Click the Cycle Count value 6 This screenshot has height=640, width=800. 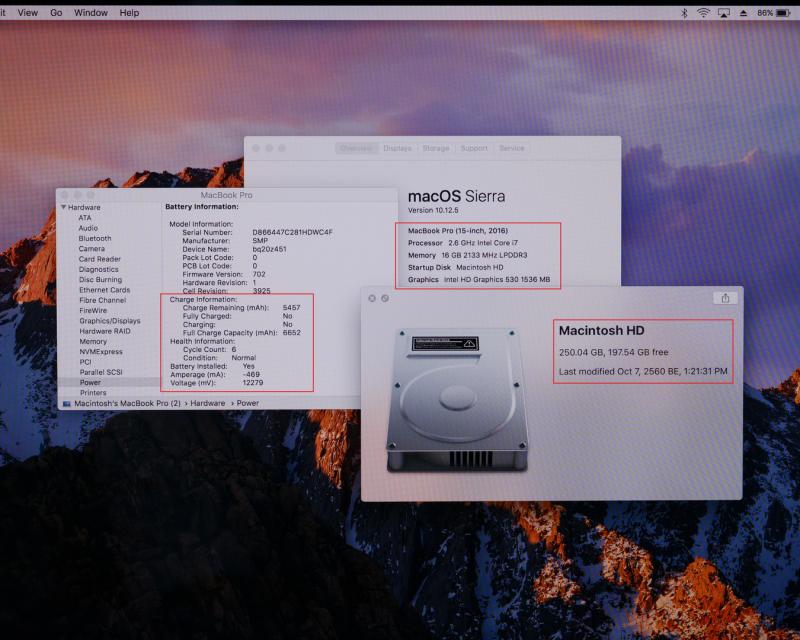234,350
